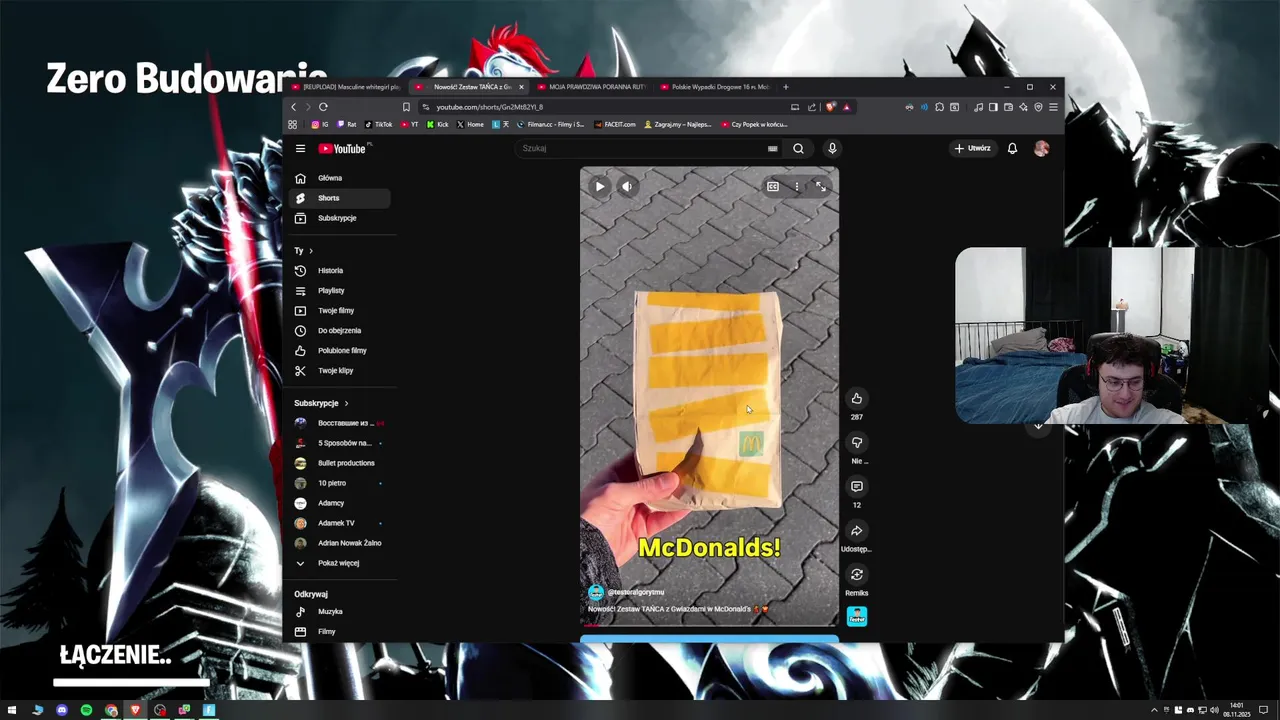Open Spotify from the taskbar
This screenshot has width=1280, height=720.
pos(86,710)
